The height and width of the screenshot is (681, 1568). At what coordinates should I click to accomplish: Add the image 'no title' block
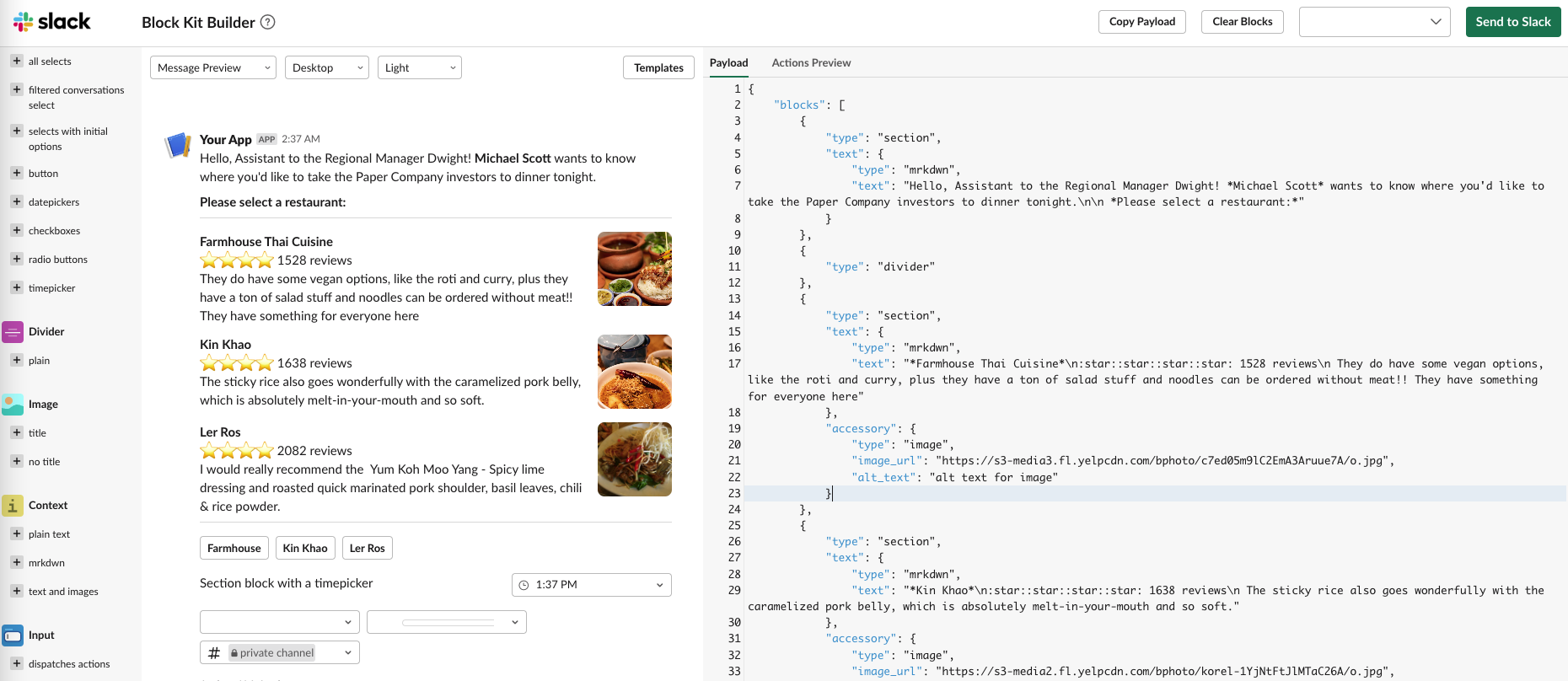point(16,461)
